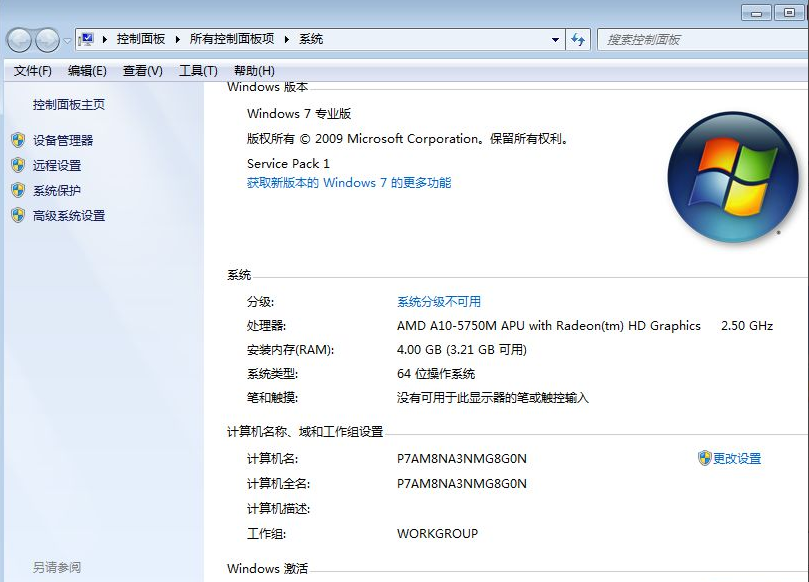
Task: Open the 高级系统设置 link
Action: tap(69, 215)
